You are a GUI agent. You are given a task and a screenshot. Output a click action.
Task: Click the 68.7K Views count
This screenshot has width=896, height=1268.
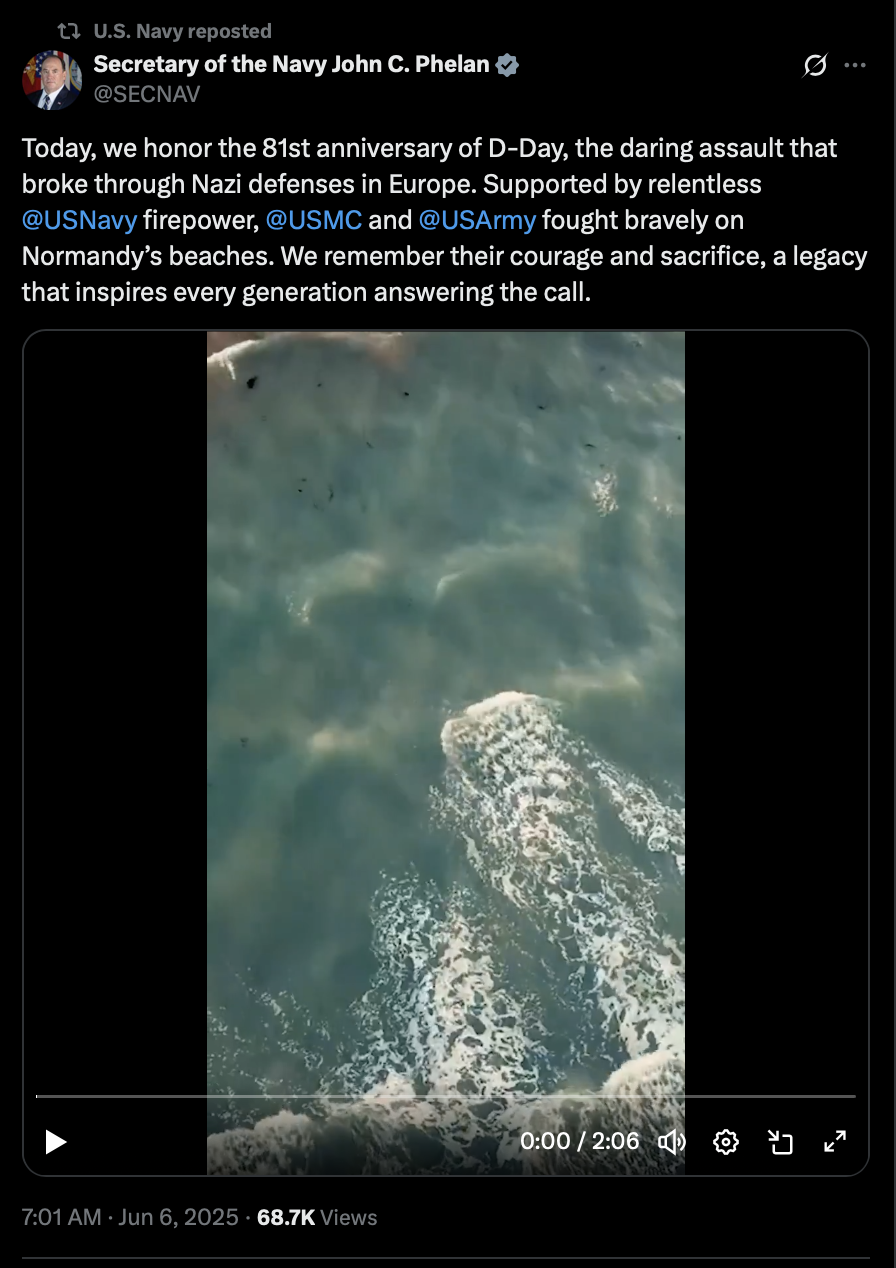[317, 1217]
